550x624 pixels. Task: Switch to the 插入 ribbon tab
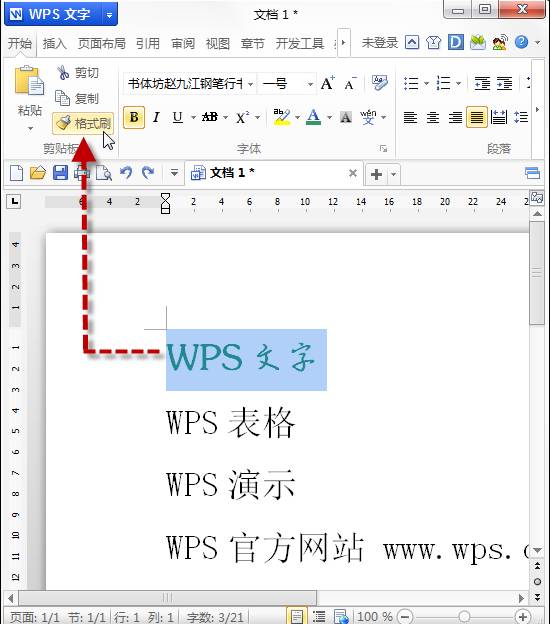click(x=55, y=43)
